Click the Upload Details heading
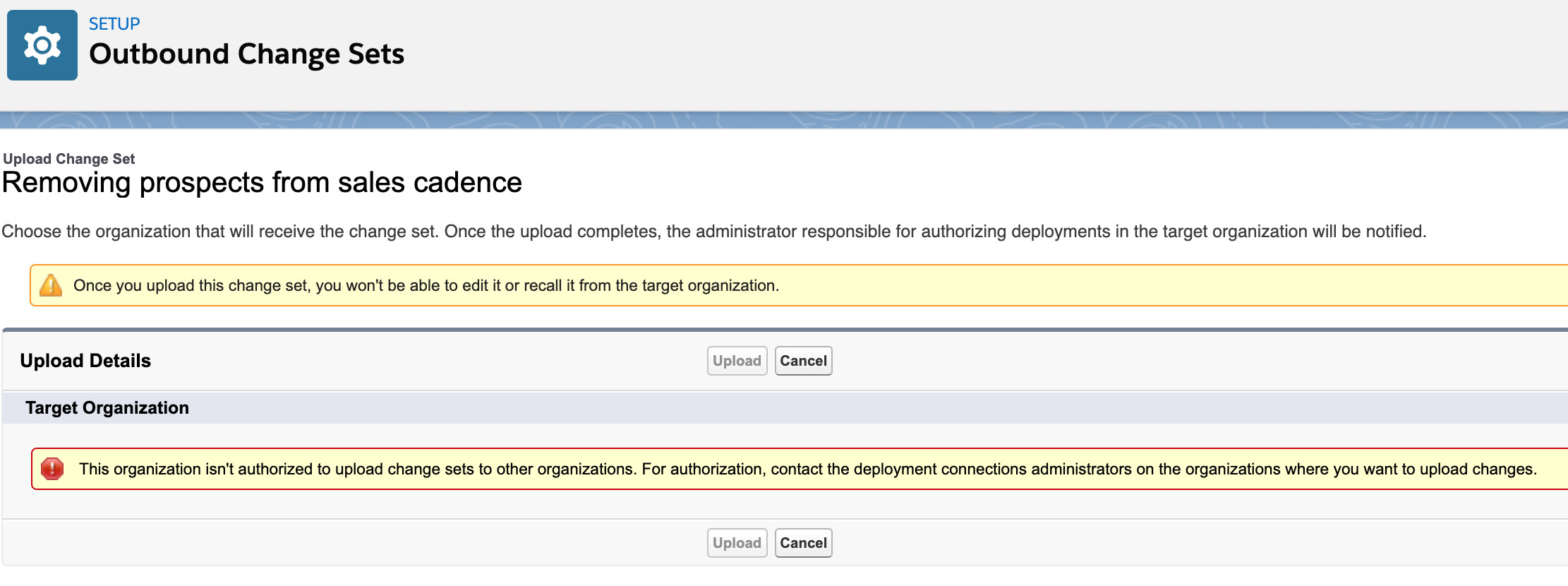Screen dimensions: 1568x586 (x=85, y=361)
